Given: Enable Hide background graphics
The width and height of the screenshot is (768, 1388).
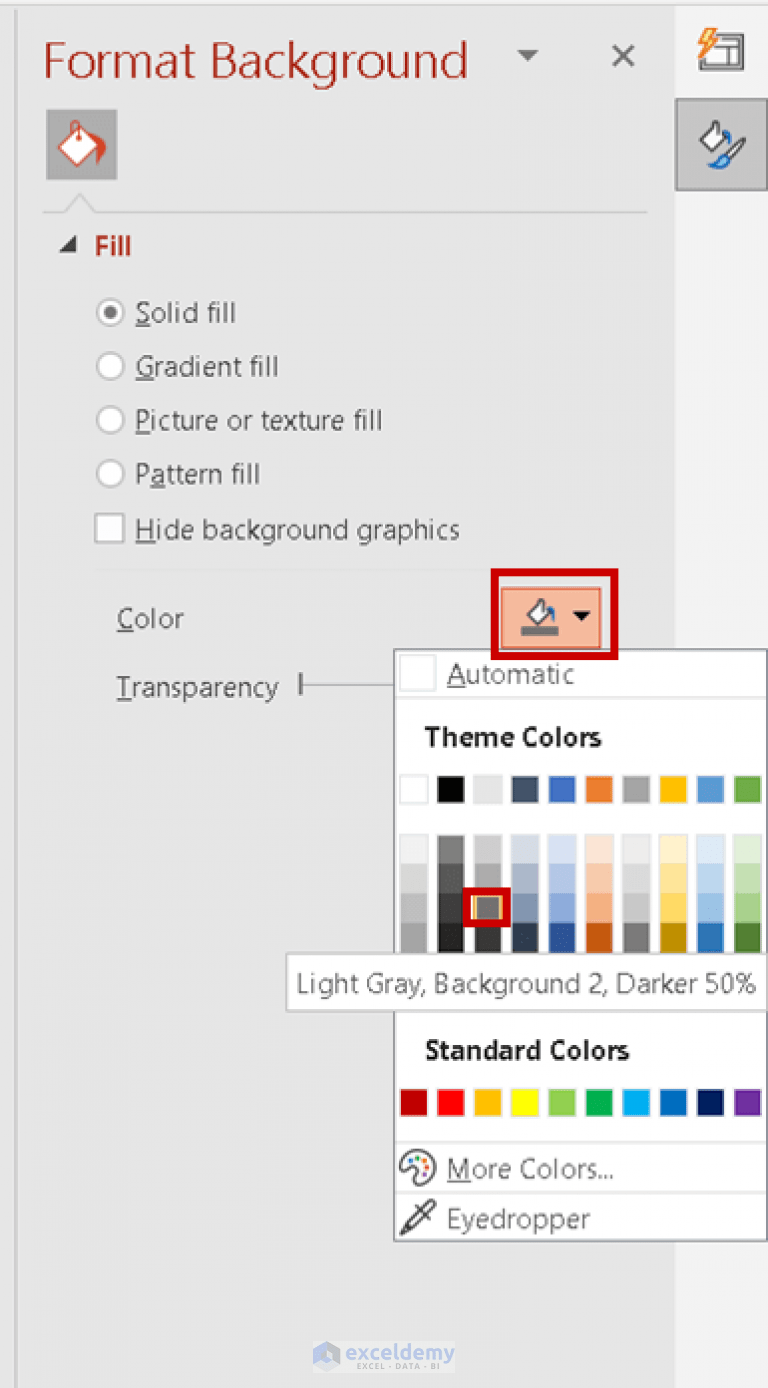Looking at the screenshot, I should pos(110,529).
